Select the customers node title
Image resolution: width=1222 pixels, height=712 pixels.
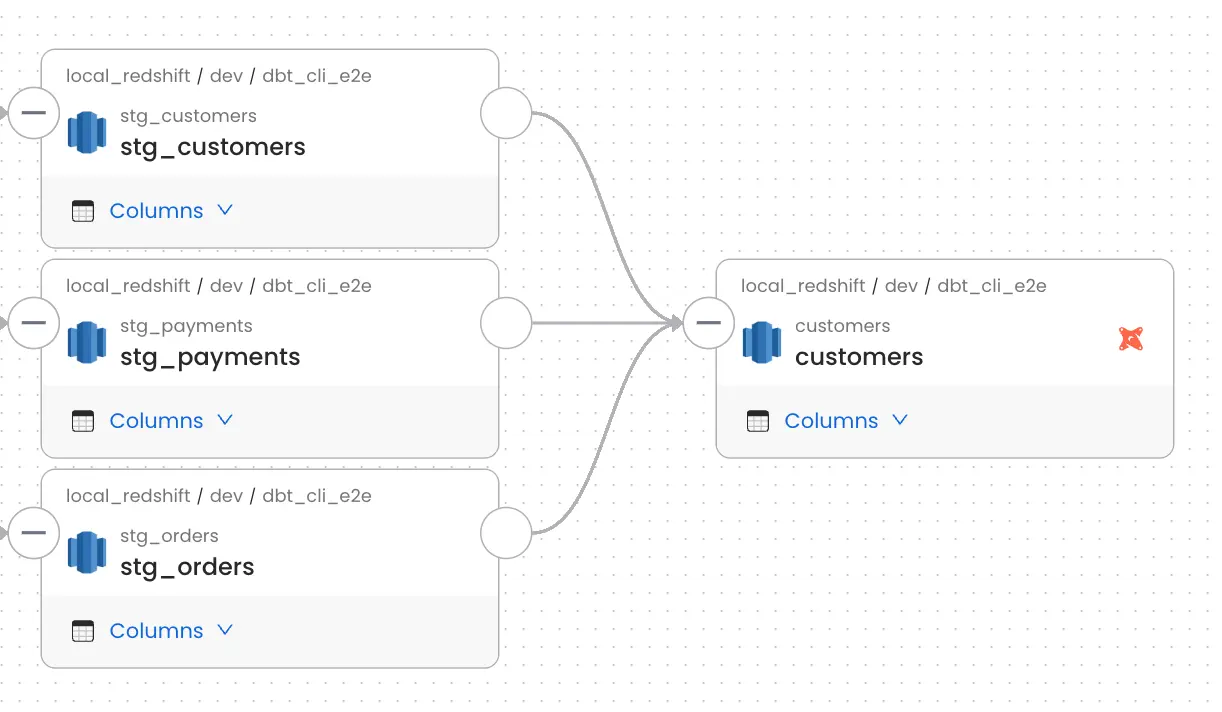859,357
